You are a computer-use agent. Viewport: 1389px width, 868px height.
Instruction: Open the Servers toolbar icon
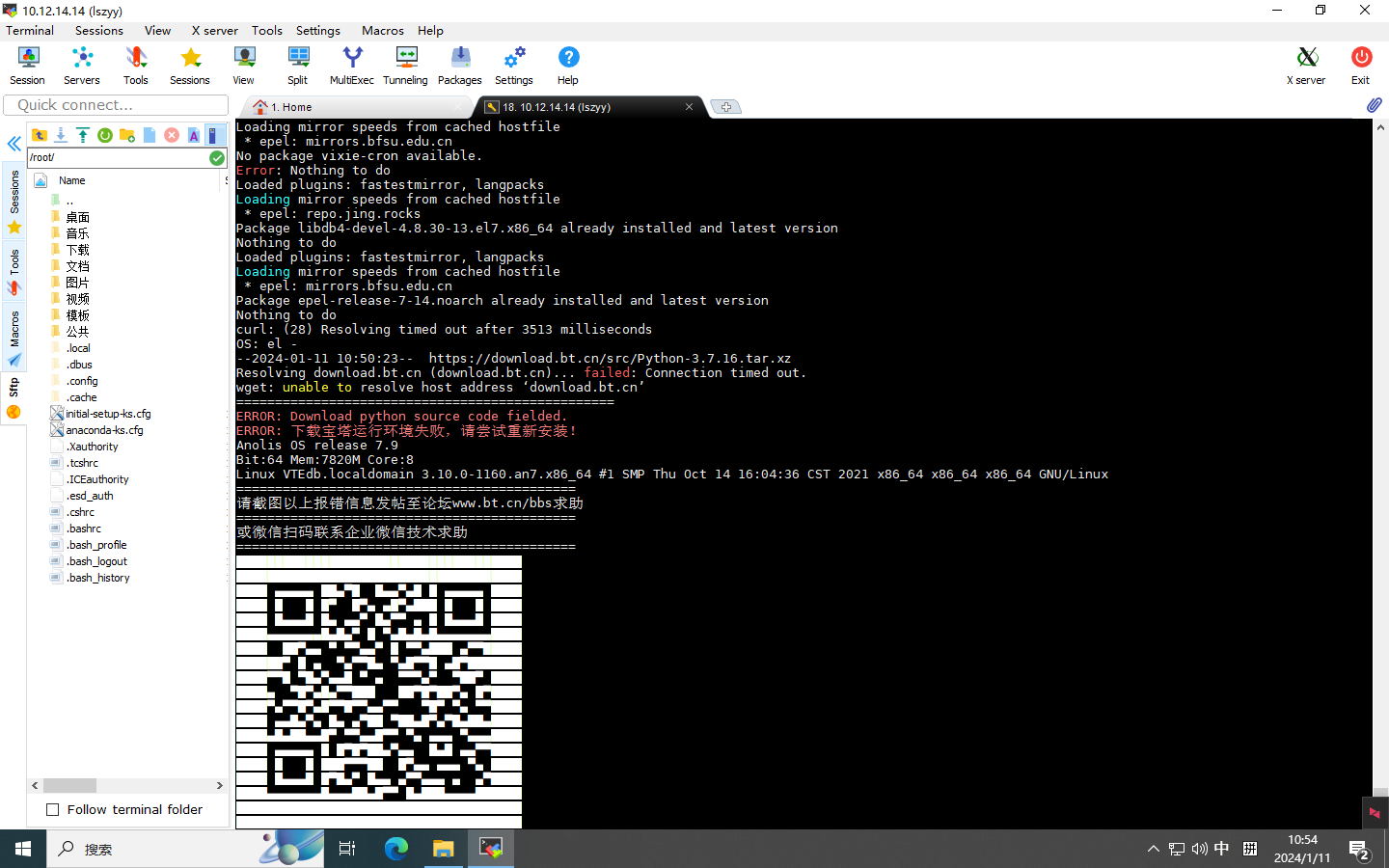[x=82, y=67]
